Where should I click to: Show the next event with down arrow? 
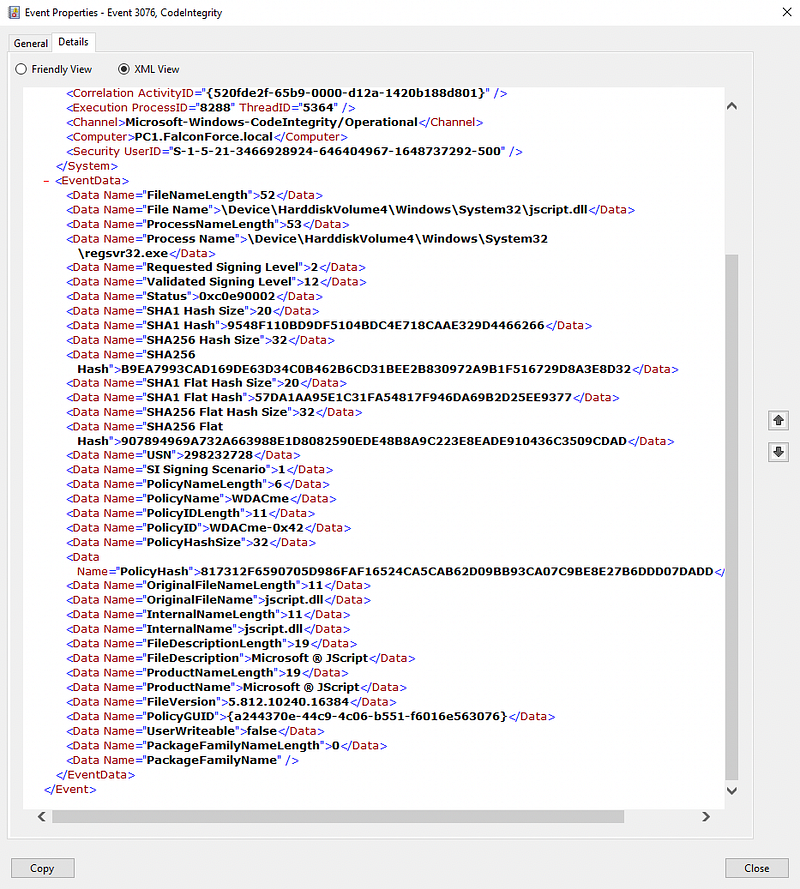[x=778, y=452]
